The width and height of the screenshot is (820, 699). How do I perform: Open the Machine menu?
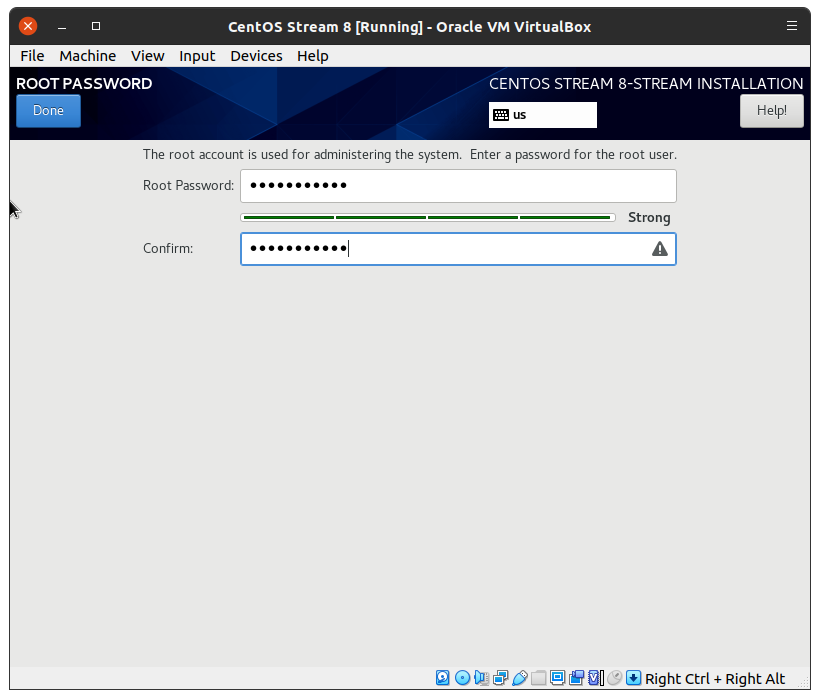click(87, 56)
